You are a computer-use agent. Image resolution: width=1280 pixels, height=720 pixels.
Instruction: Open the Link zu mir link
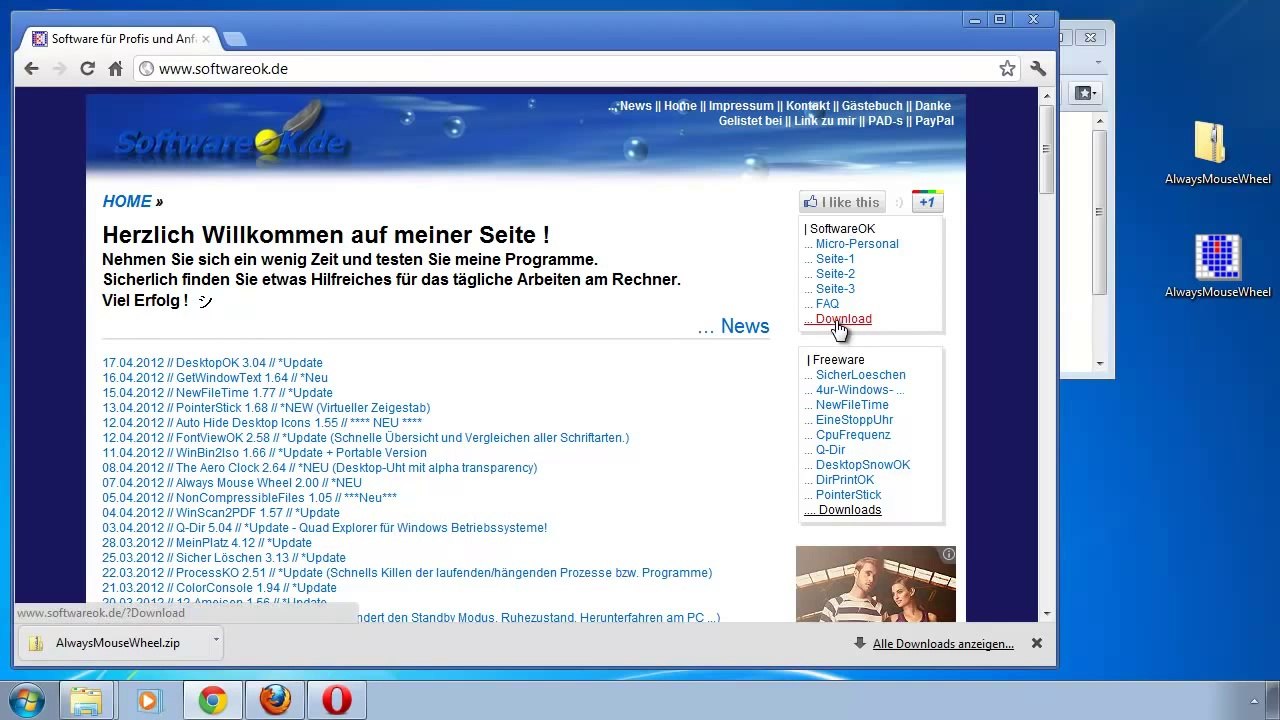pos(825,121)
